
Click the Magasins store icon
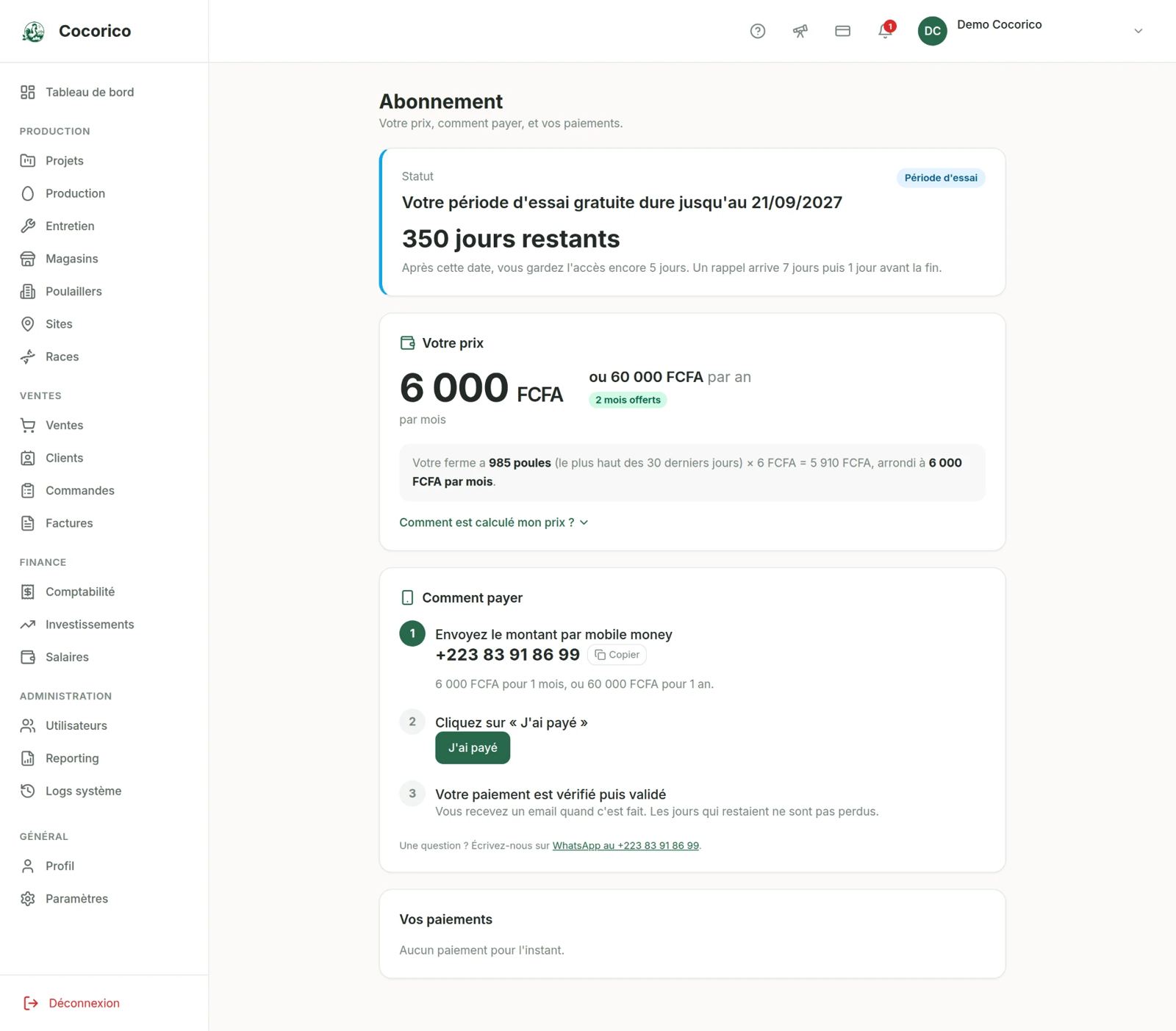pyautogui.click(x=28, y=259)
